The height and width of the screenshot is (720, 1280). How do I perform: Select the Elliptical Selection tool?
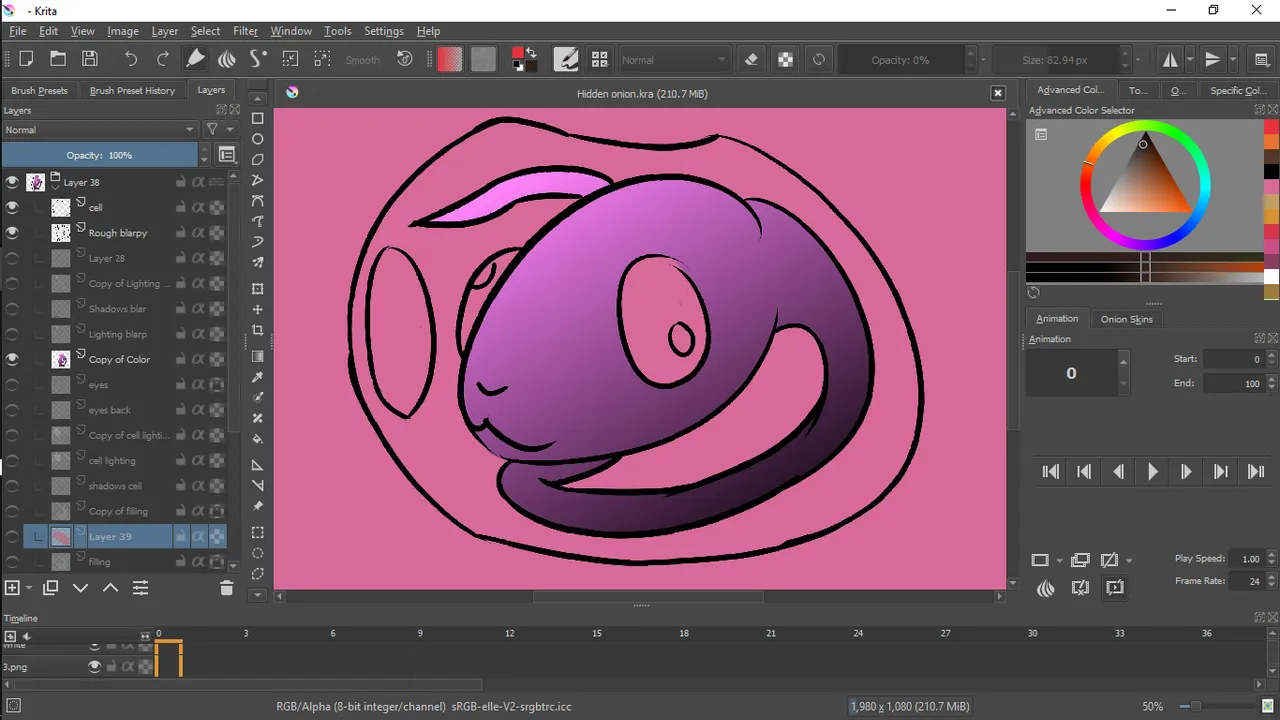coord(258,553)
